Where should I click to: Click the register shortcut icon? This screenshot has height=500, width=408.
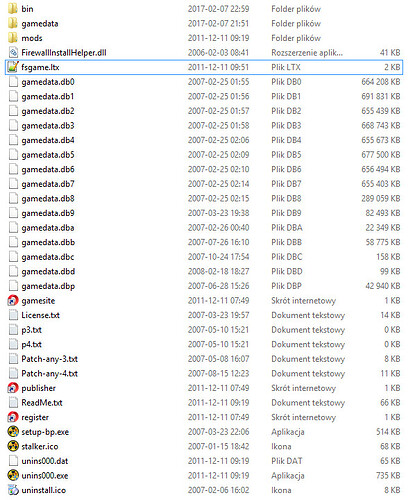(x=13, y=417)
